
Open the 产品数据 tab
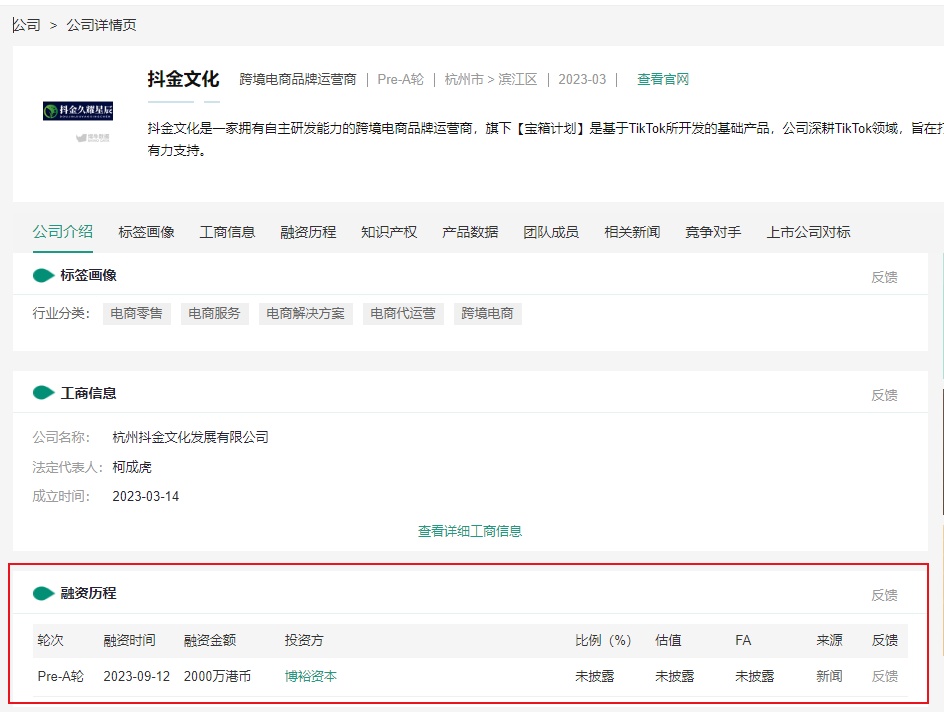470,232
